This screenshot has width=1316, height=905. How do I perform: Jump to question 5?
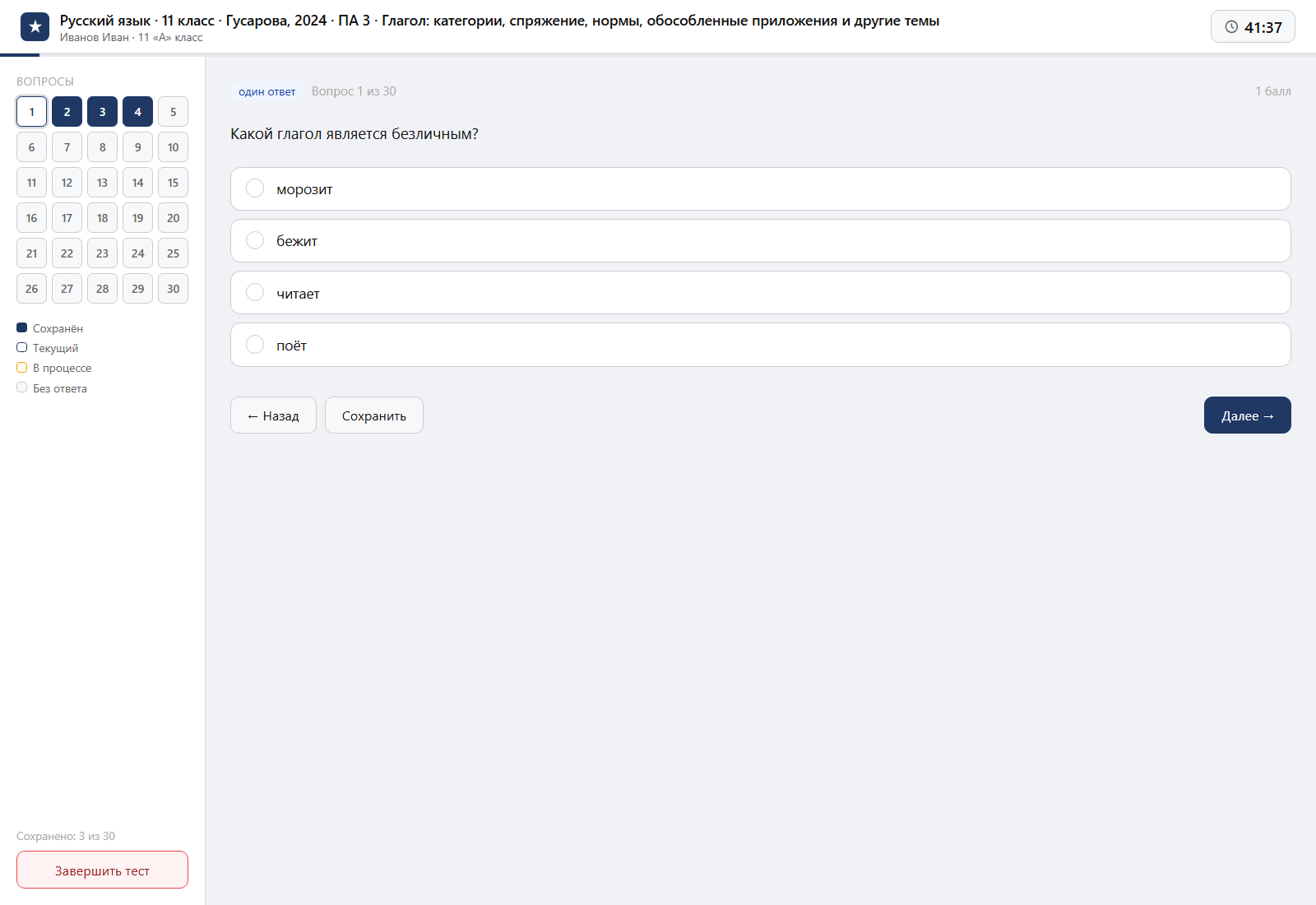click(173, 112)
